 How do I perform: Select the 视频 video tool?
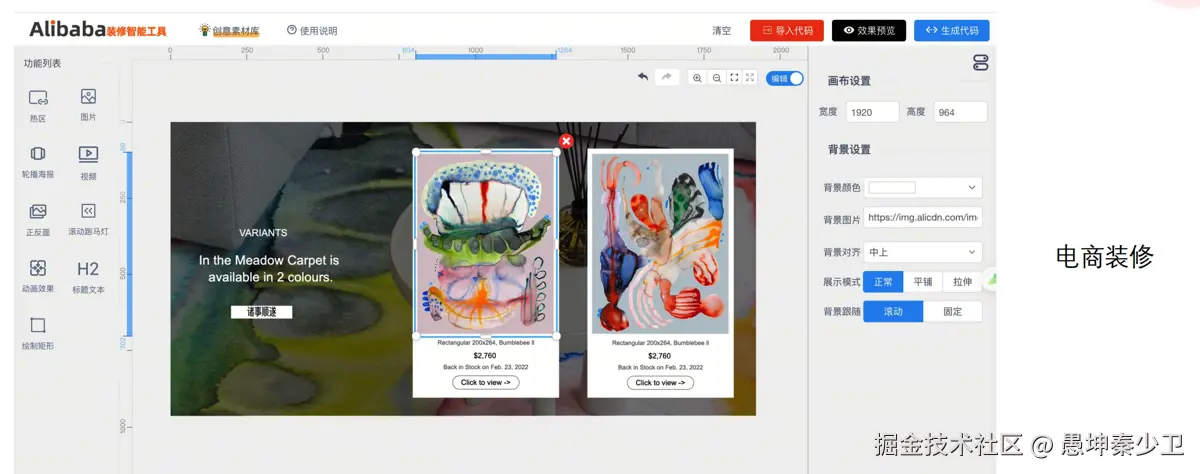[x=88, y=162]
